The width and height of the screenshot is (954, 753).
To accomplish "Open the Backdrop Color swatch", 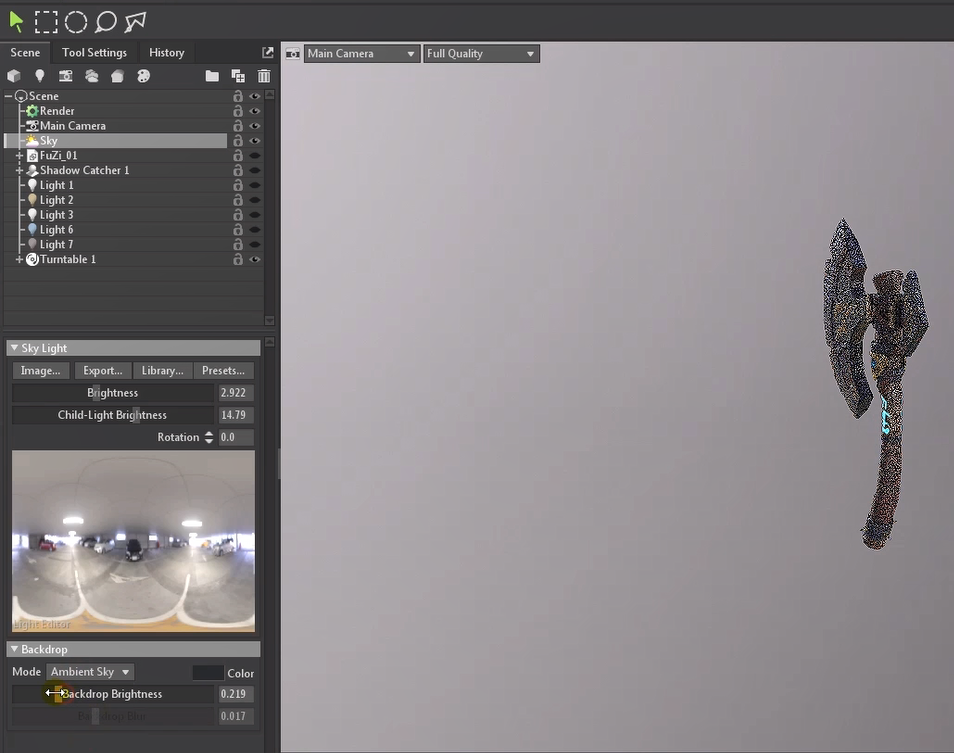I will (208, 673).
